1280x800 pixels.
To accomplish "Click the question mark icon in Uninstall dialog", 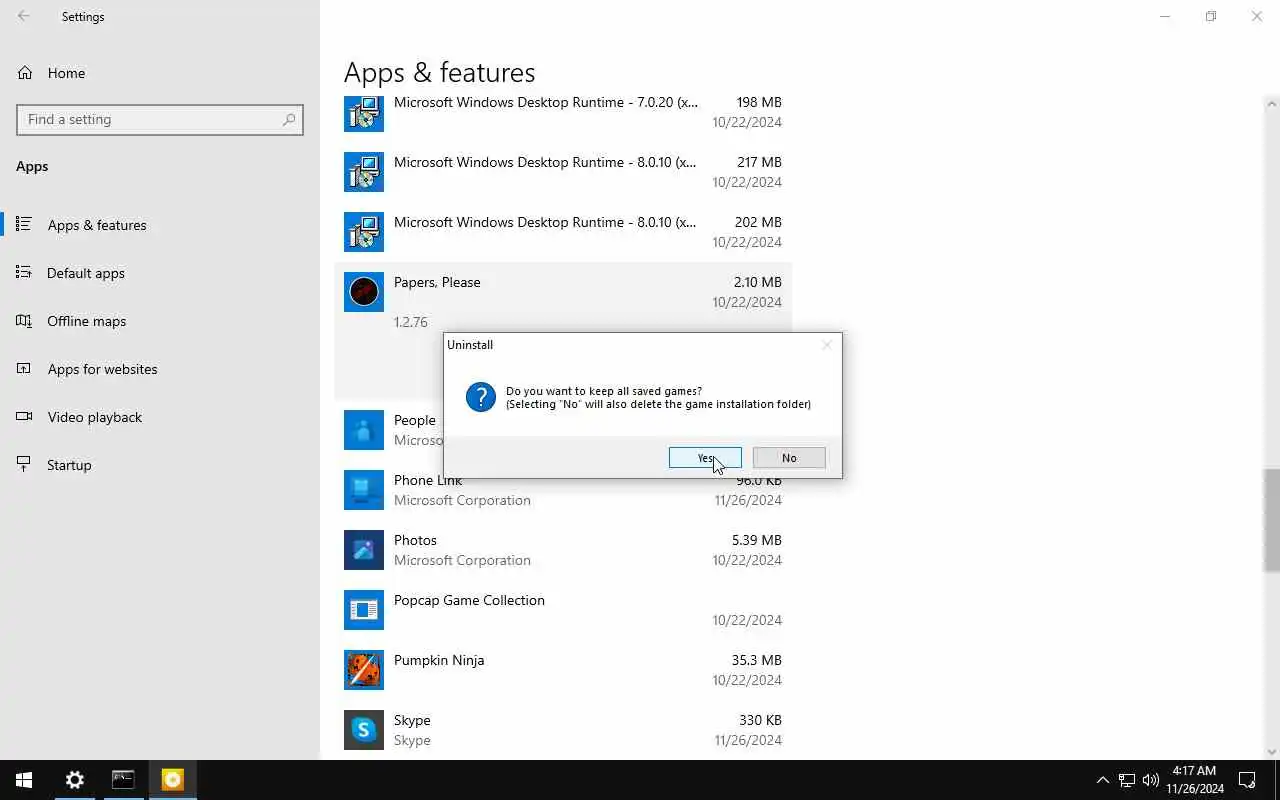I will [x=481, y=397].
